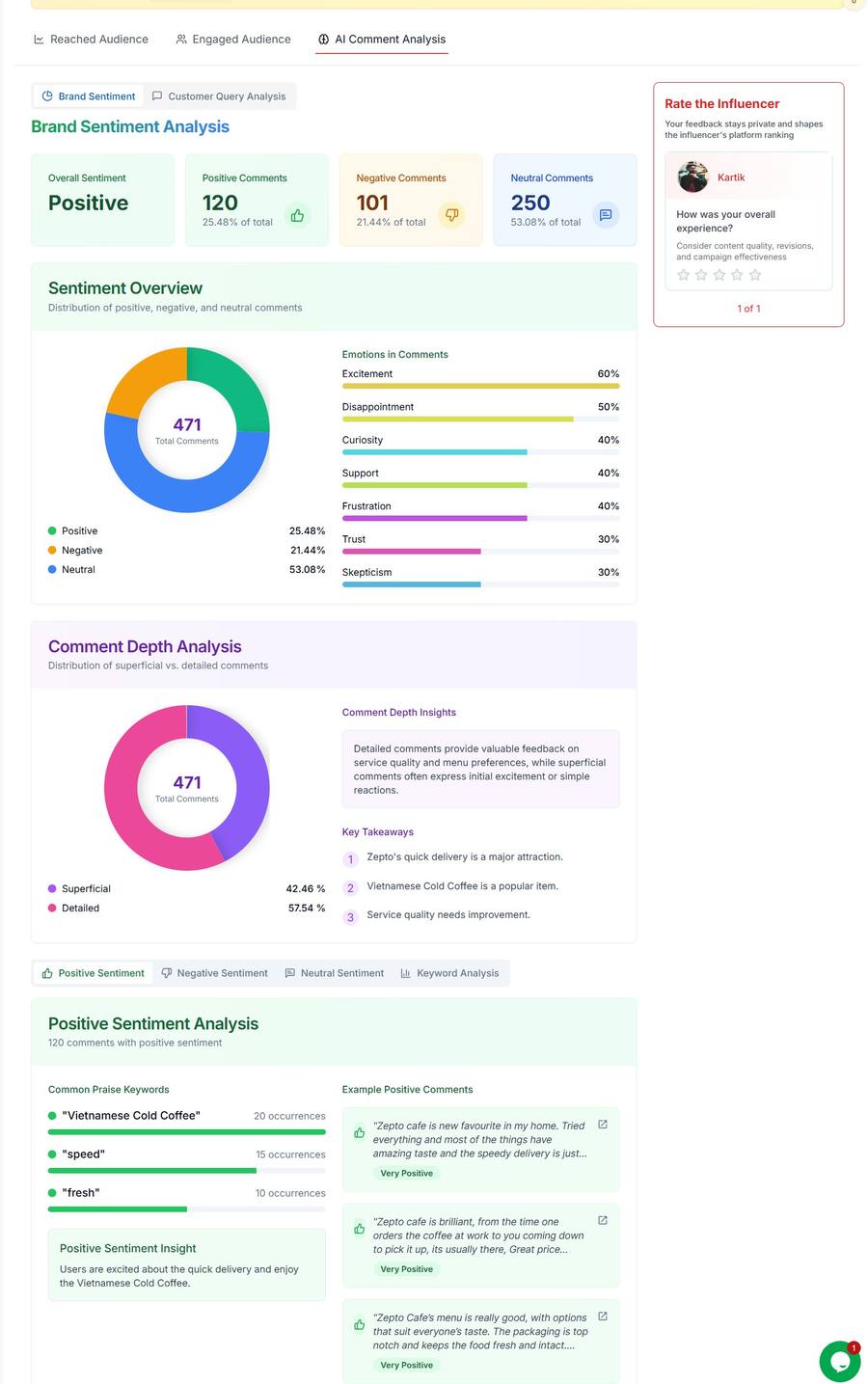Select the pie chart icon beside Brand Sentiment

(x=47, y=95)
